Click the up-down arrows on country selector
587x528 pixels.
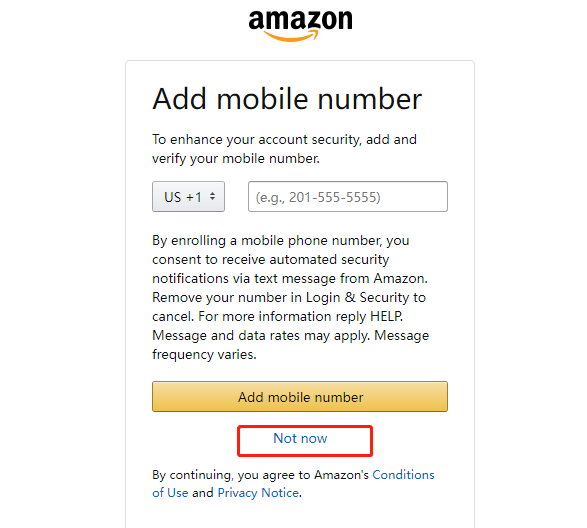pos(212,196)
